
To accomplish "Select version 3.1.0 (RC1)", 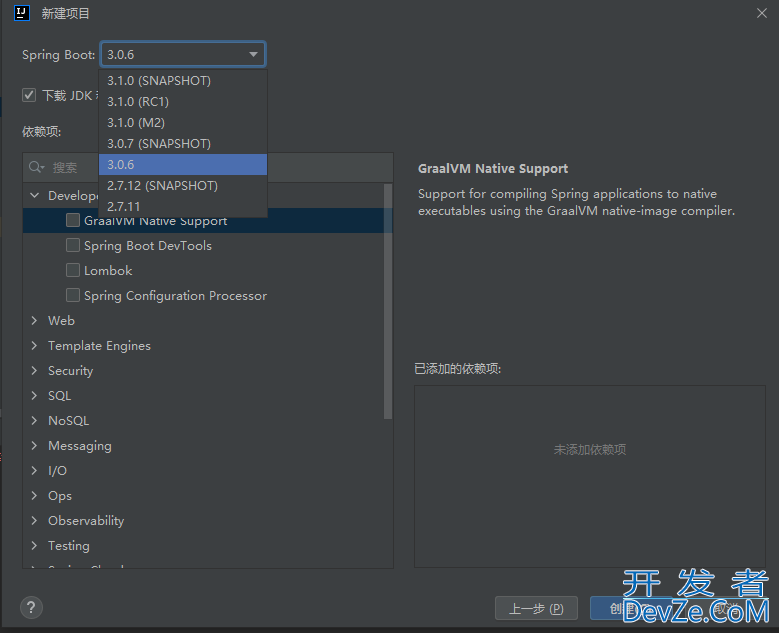I will (x=183, y=101).
